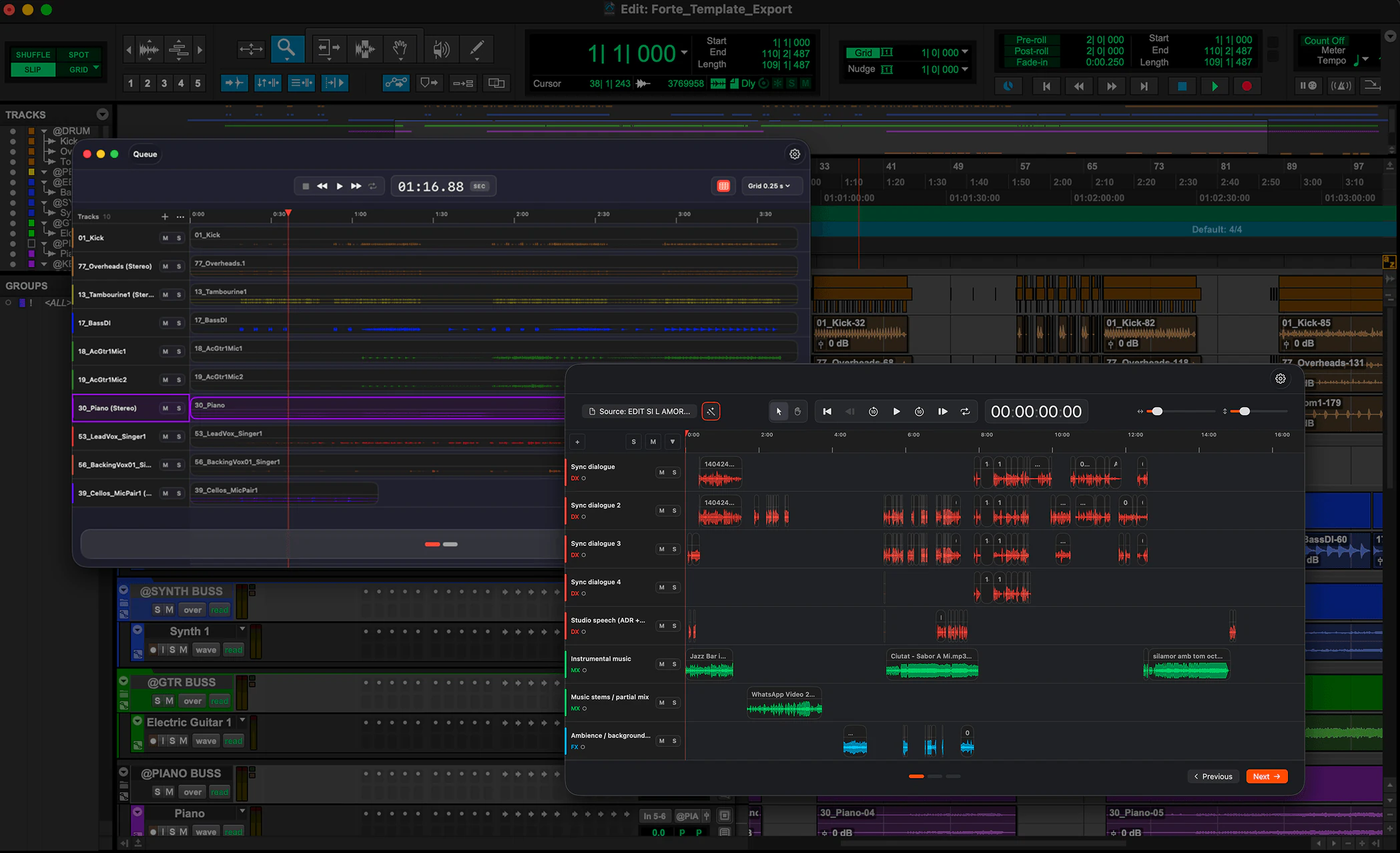Open main counter format dropdown arrow

[x=684, y=53]
